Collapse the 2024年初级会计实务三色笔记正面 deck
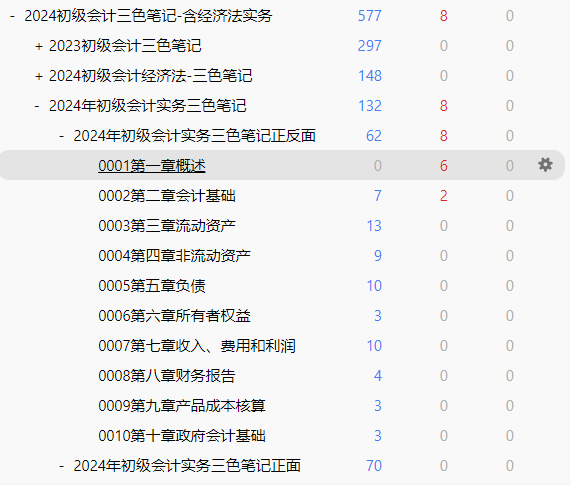The image size is (570, 485). [62, 466]
